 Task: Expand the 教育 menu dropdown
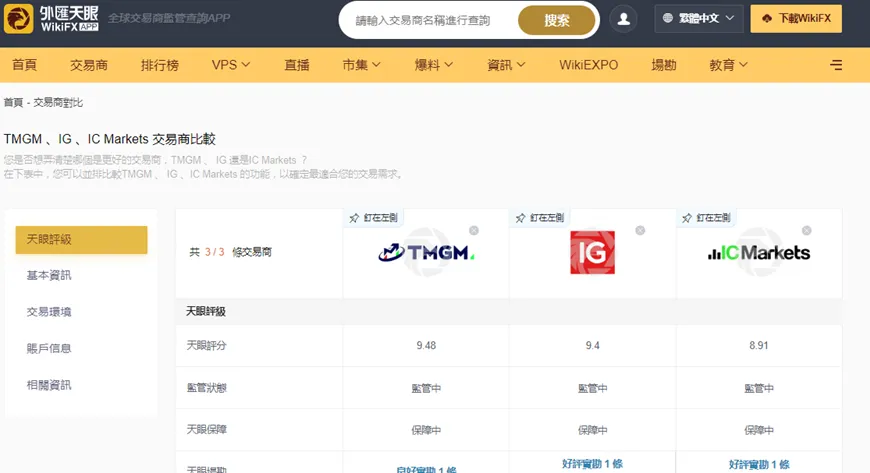pyautogui.click(x=729, y=65)
